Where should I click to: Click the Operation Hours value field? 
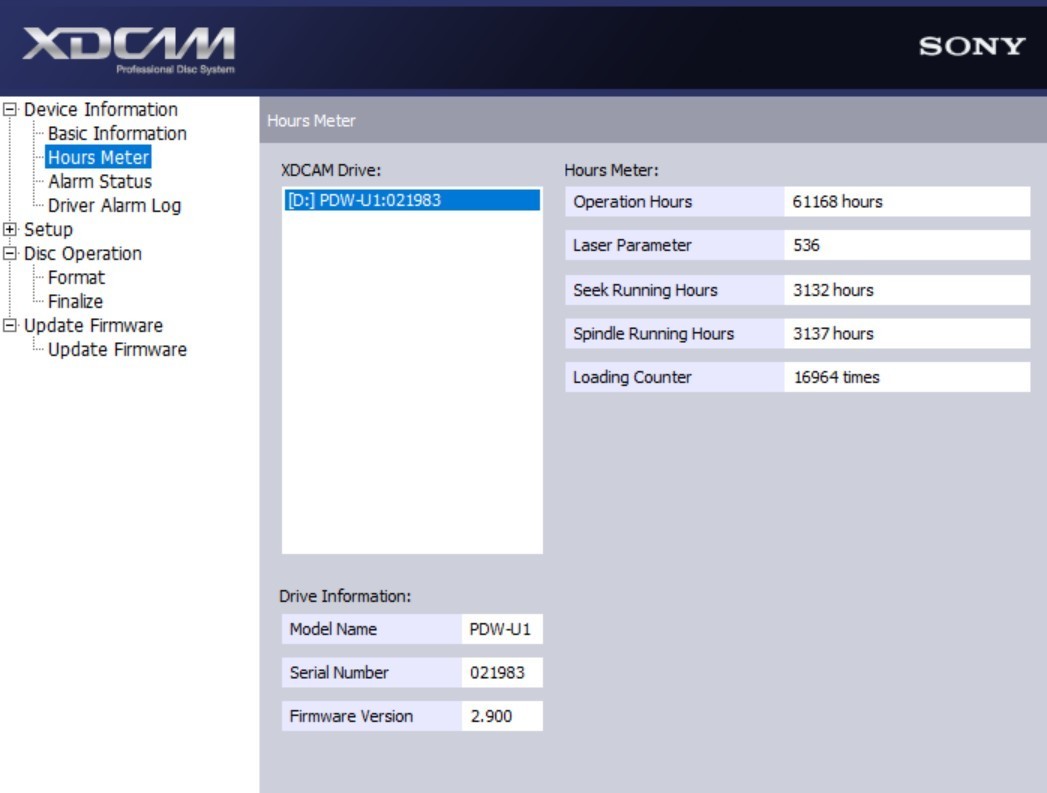(907, 202)
